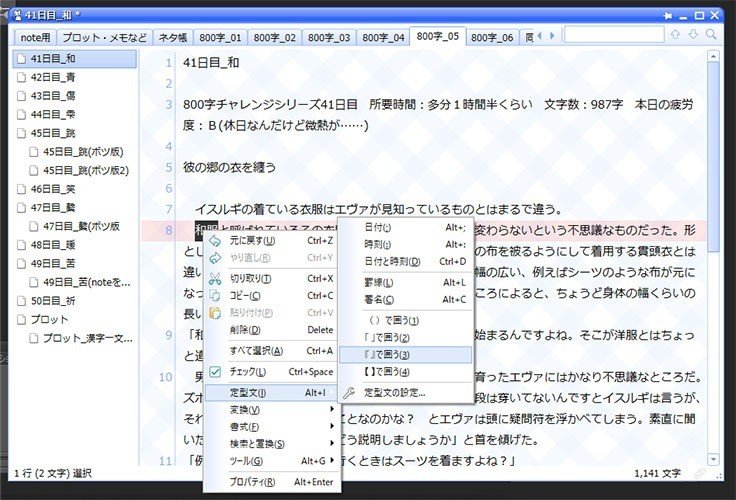
Task: Choose 「」で囲う(2) from the submenu
Action: pyautogui.click(x=406, y=338)
